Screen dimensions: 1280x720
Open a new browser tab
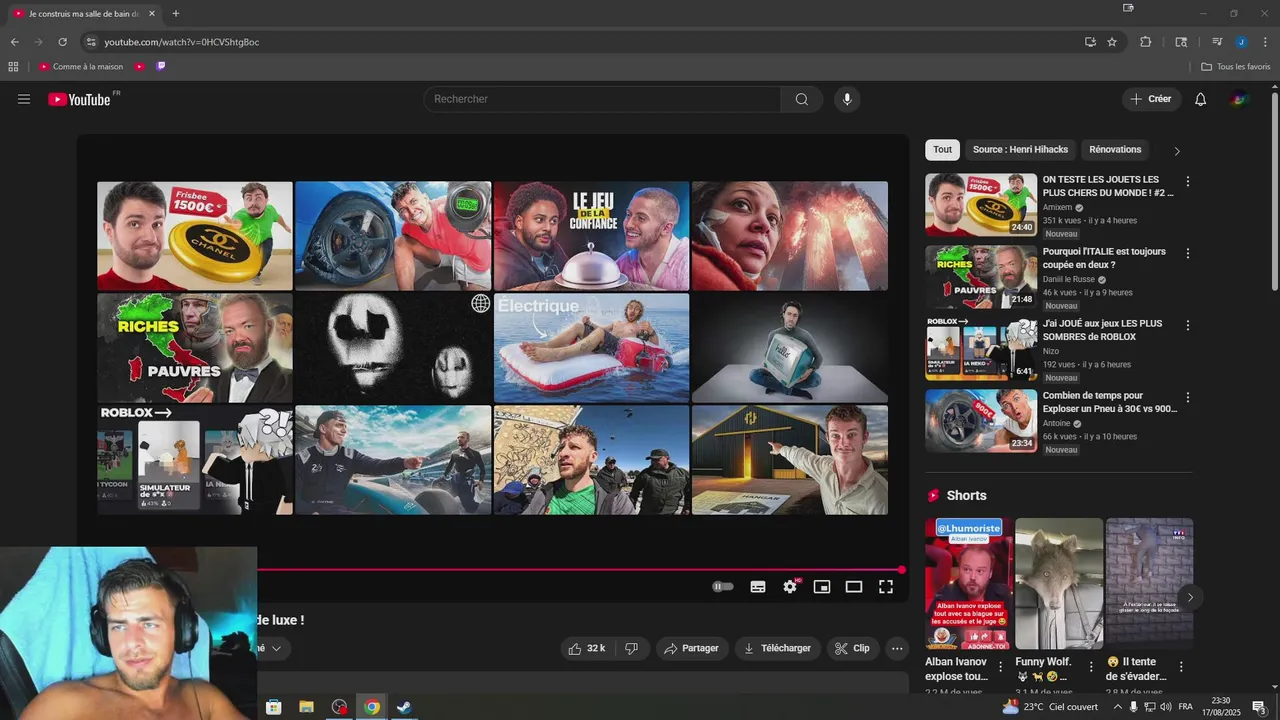click(x=176, y=13)
